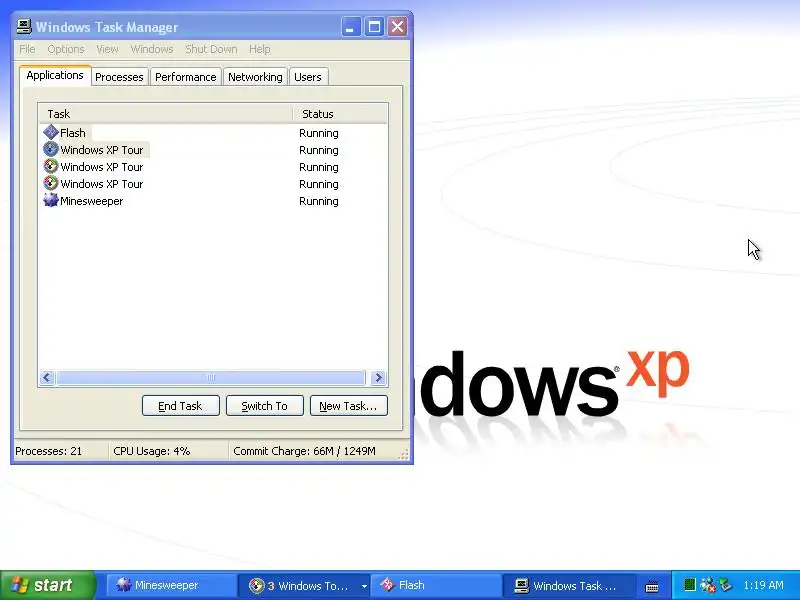Click the CPU Usage: 4% status entry
The height and width of the screenshot is (600, 800).
tap(152, 451)
